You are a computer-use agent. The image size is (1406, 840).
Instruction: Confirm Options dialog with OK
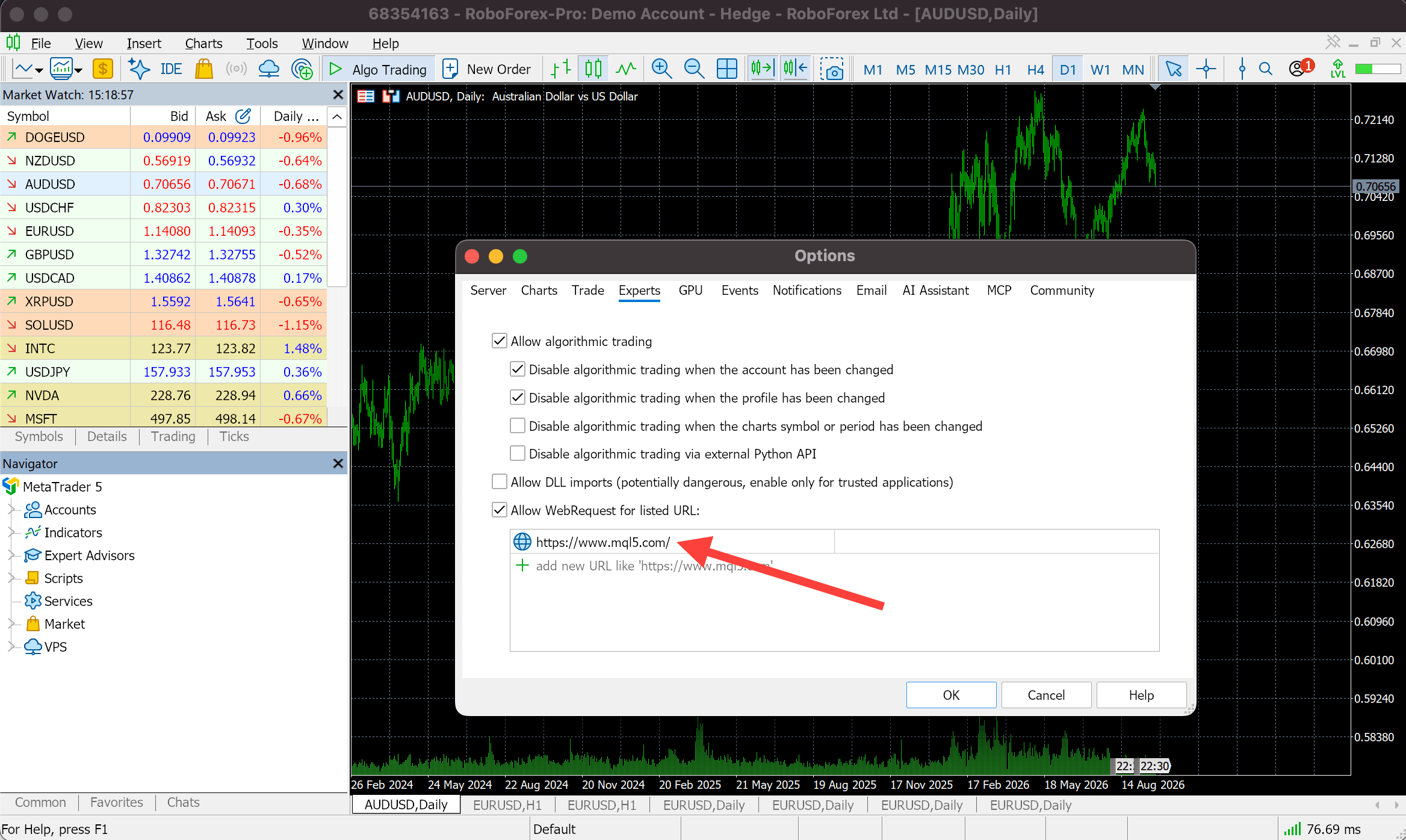point(951,695)
